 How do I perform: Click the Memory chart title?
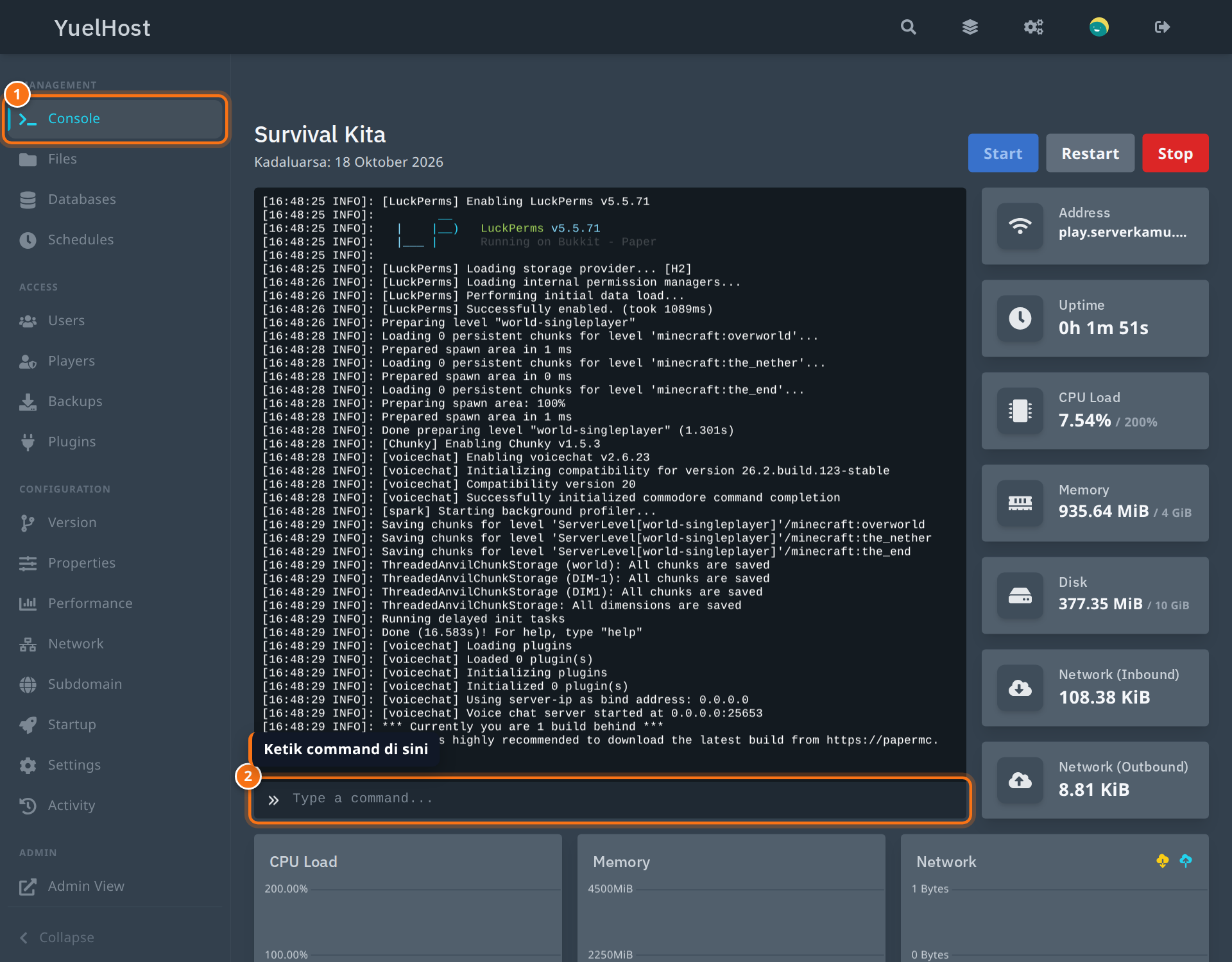click(621, 862)
